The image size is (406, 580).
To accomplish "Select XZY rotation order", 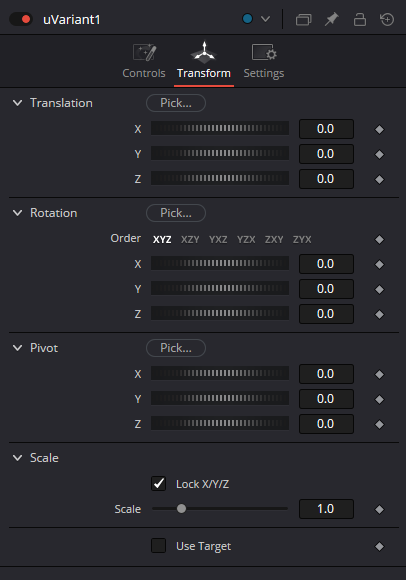I will click(190, 239).
